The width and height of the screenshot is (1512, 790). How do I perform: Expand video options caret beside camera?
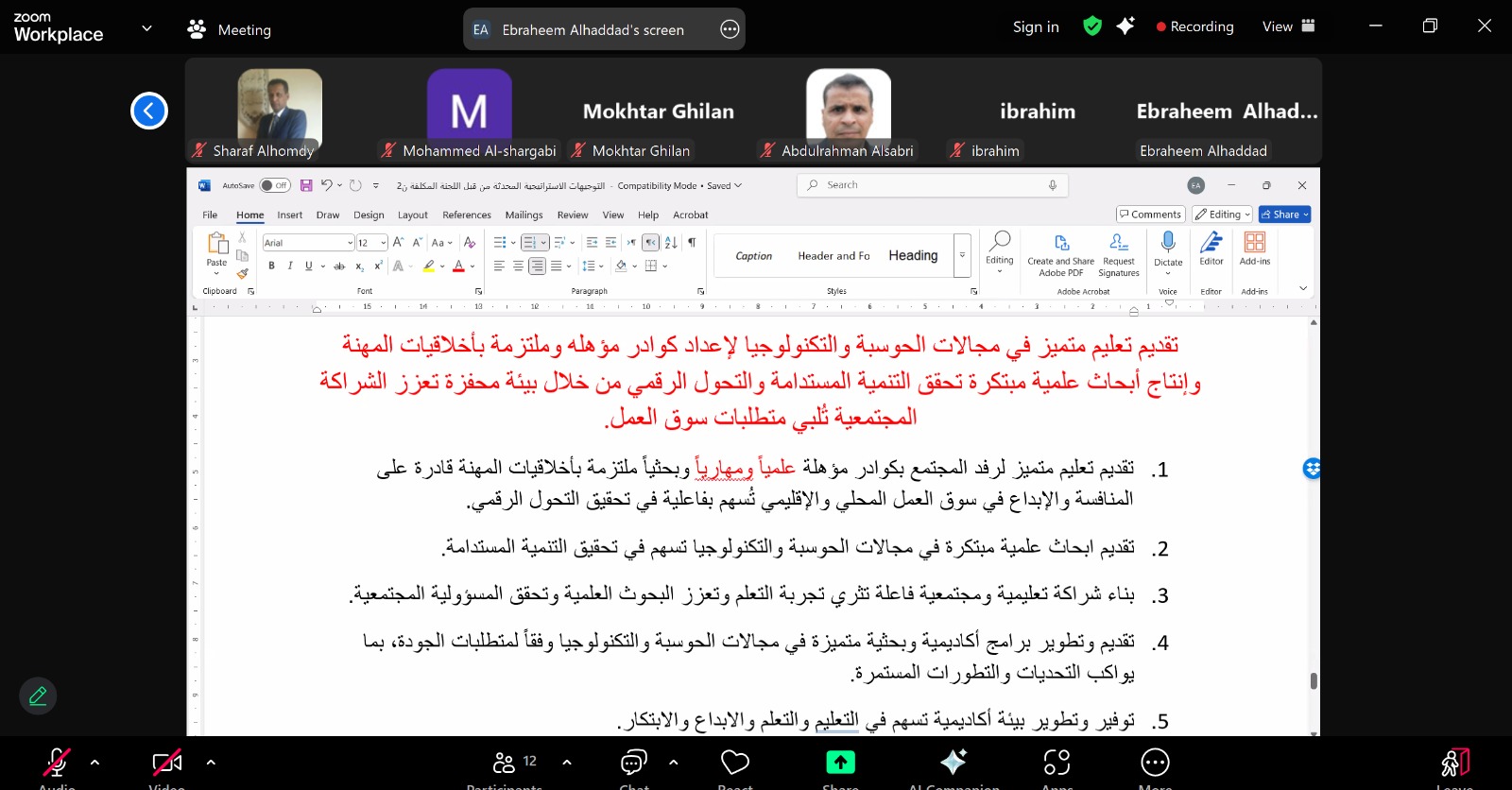coord(211,762)
